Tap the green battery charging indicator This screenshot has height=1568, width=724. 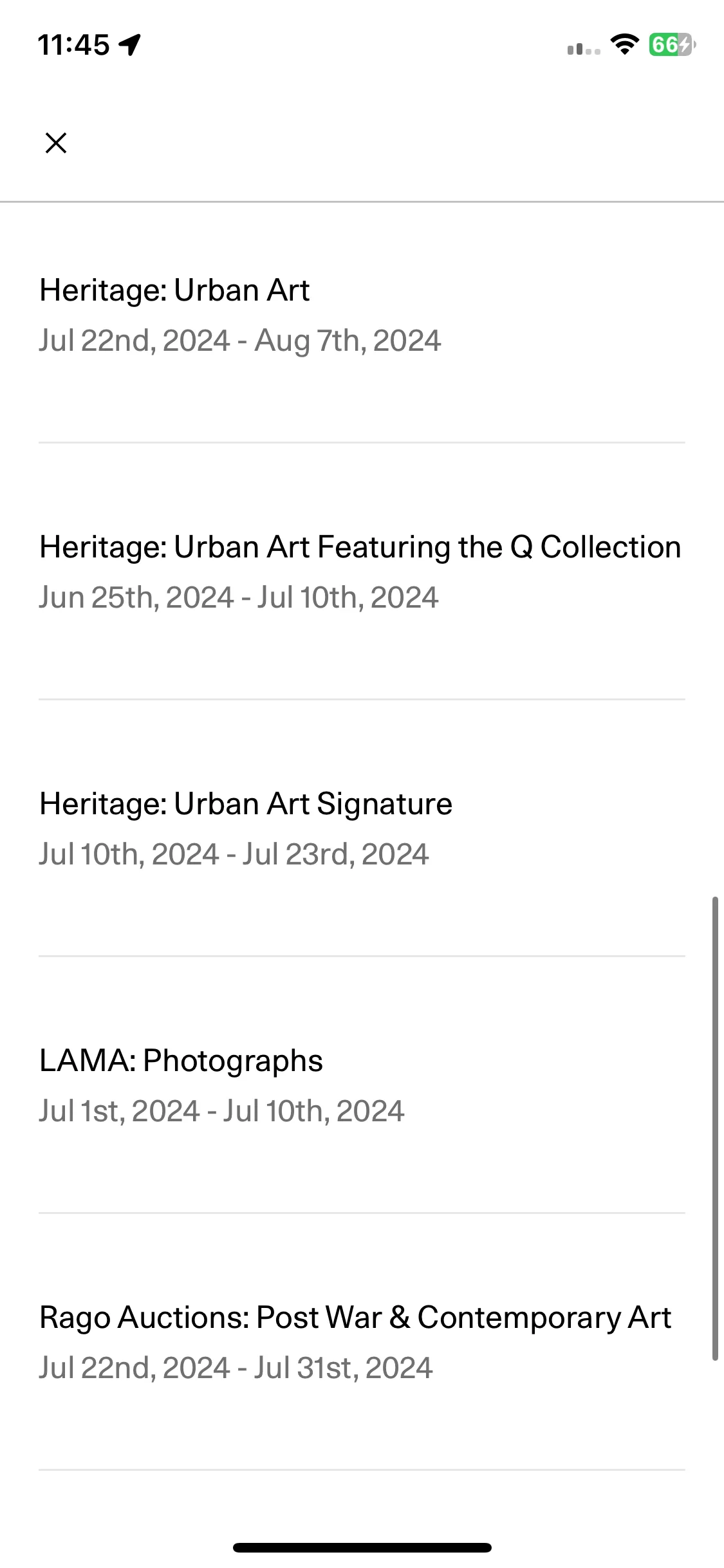point(672,44)
